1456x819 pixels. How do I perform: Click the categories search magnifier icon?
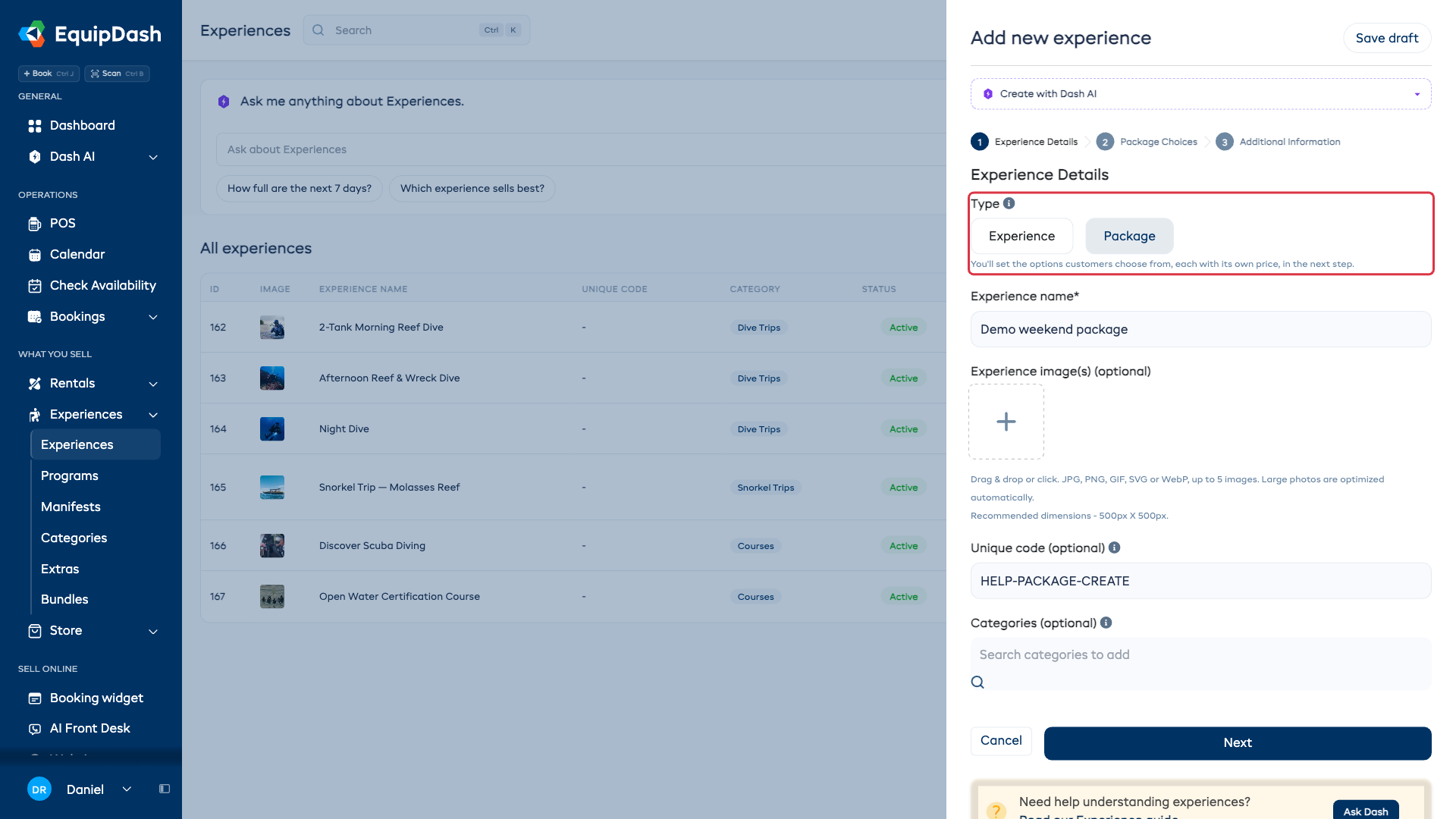click(x=977, y=682)
